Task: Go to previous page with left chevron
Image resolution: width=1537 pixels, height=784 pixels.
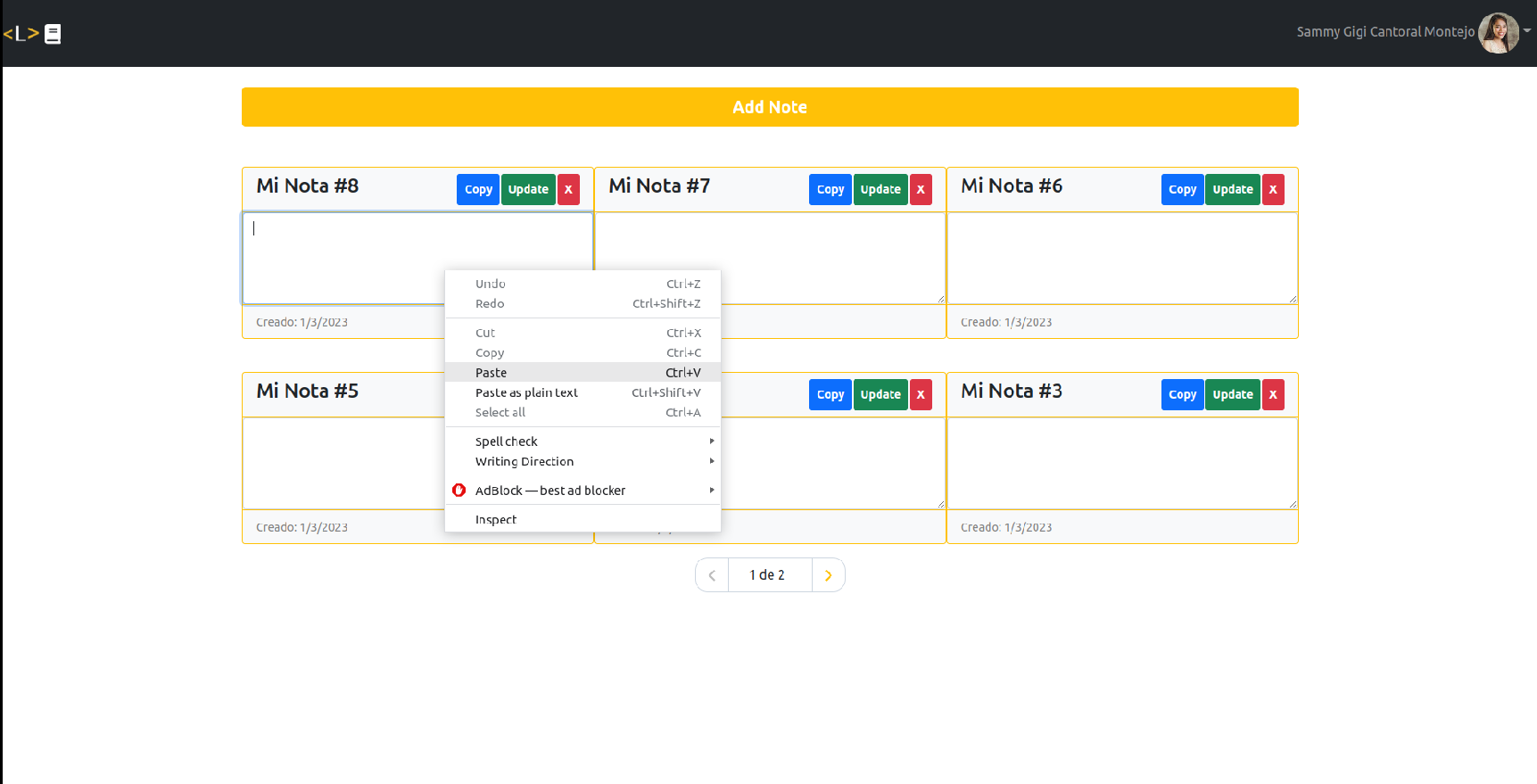Action: point(712,575)
